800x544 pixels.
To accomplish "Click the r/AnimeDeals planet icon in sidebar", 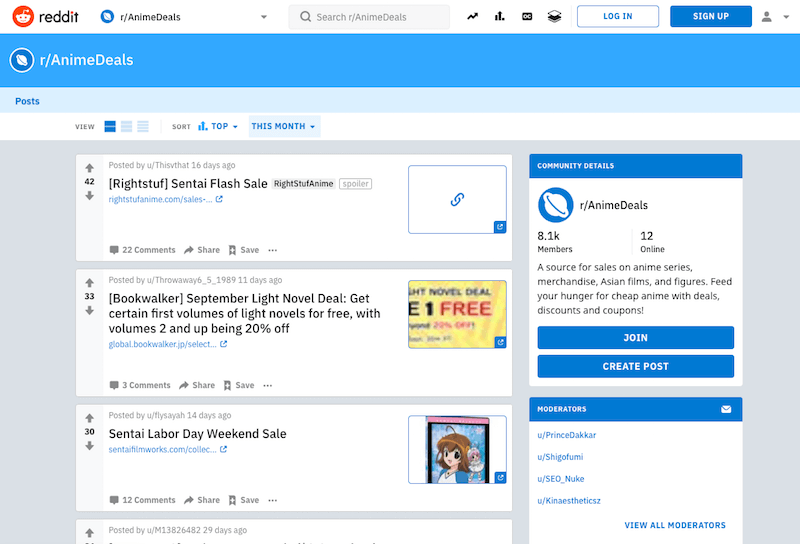I will coord(556,205).
